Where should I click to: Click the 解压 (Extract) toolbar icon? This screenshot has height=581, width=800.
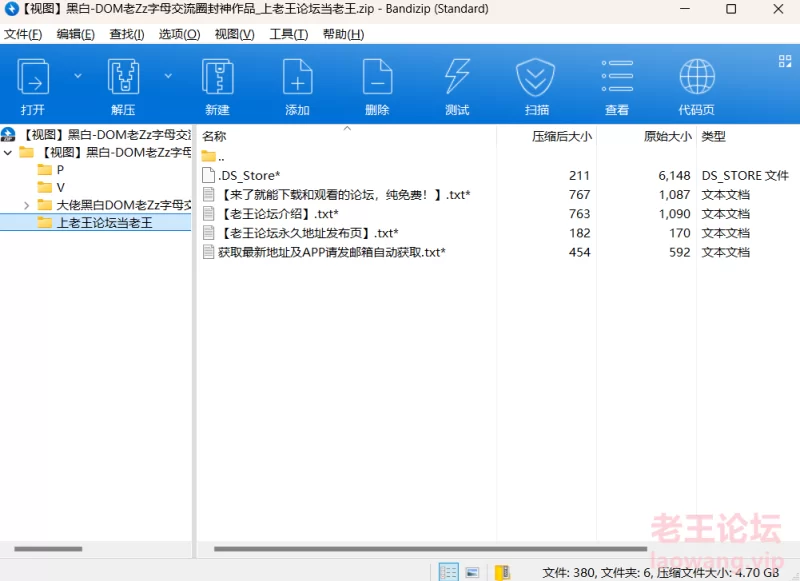tap(123, 77)
